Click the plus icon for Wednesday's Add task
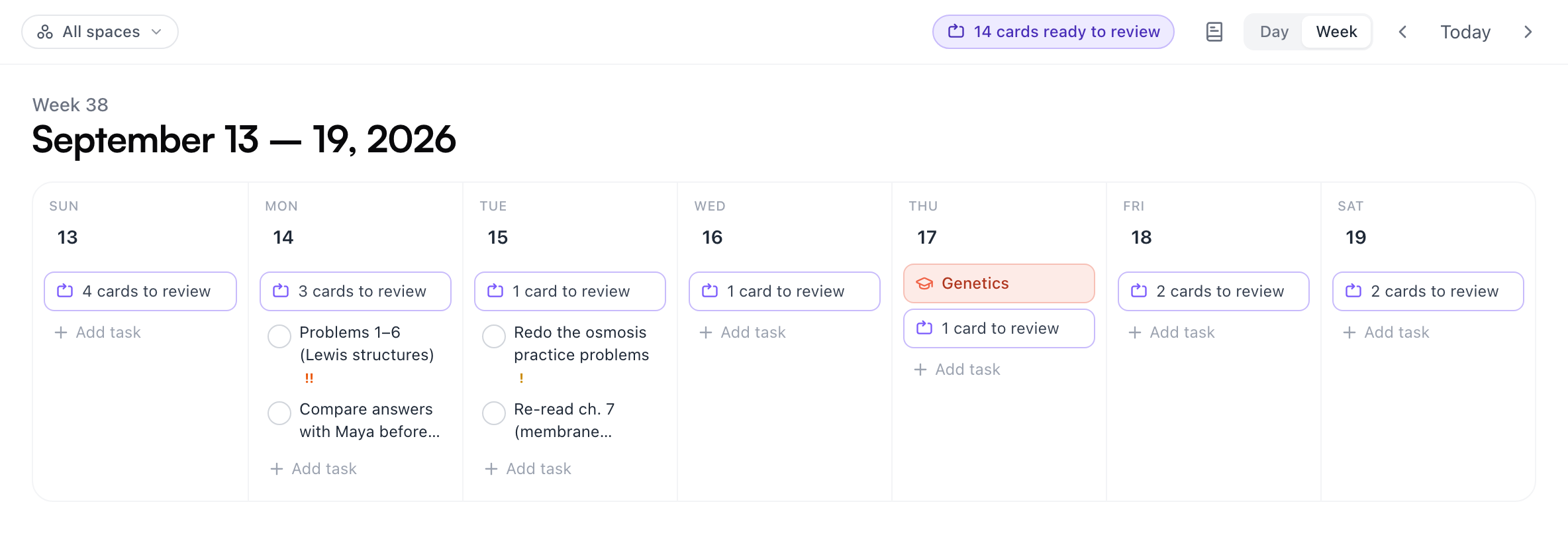This screenshot has width=1568, height=543. click(706, 332)
